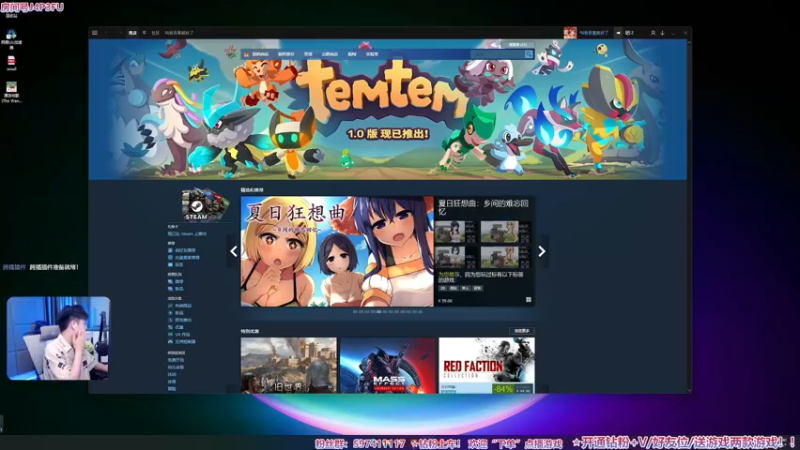
Task: Click the Your Store logo icon in nav
Action: (x=246, y=54)
